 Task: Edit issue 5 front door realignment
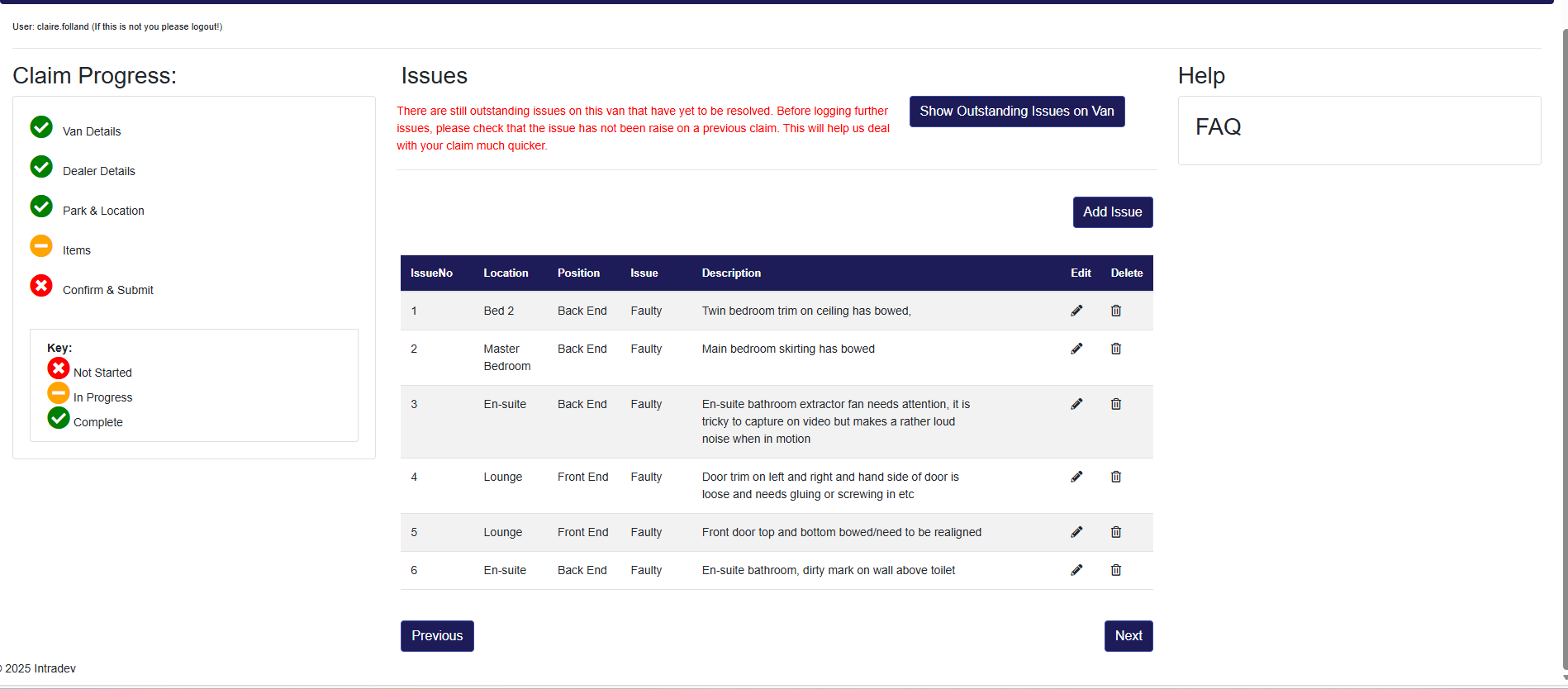pos(1076,532)
